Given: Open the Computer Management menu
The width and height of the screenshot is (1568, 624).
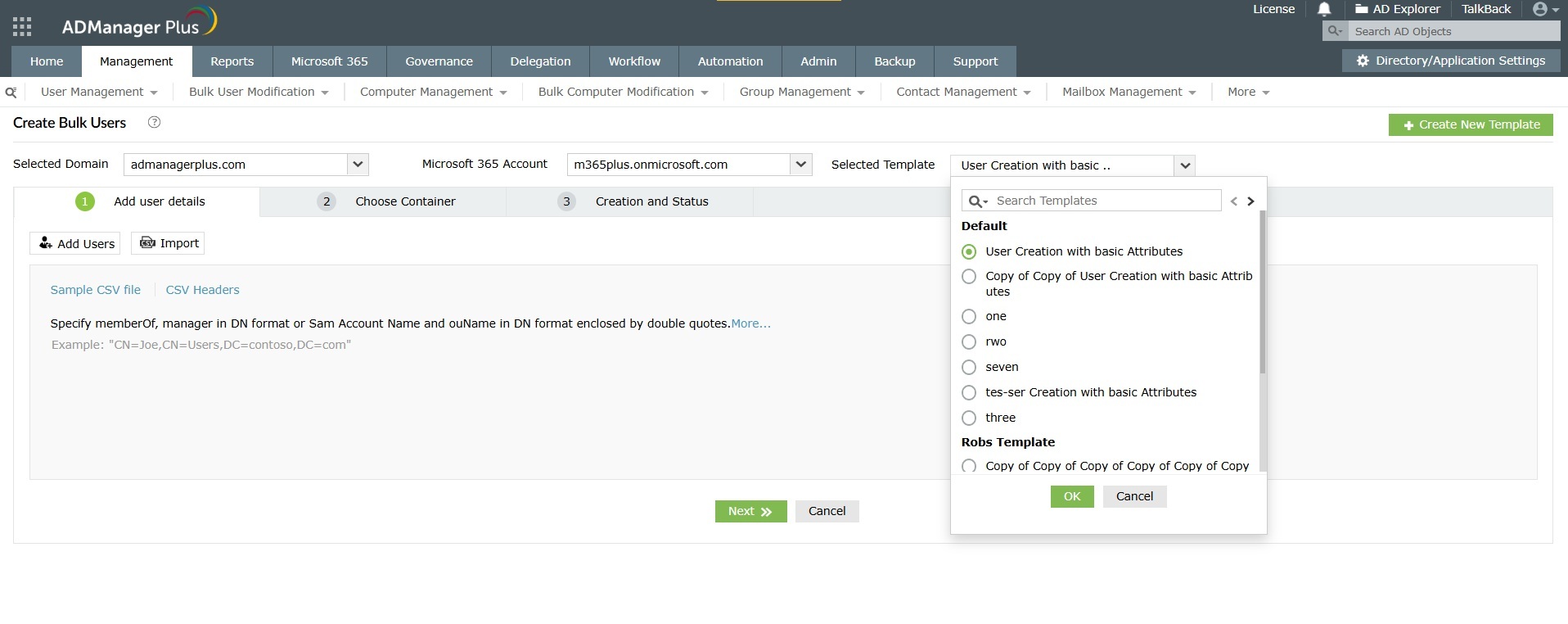Looking at the screenshot, I should pos(434,92).
